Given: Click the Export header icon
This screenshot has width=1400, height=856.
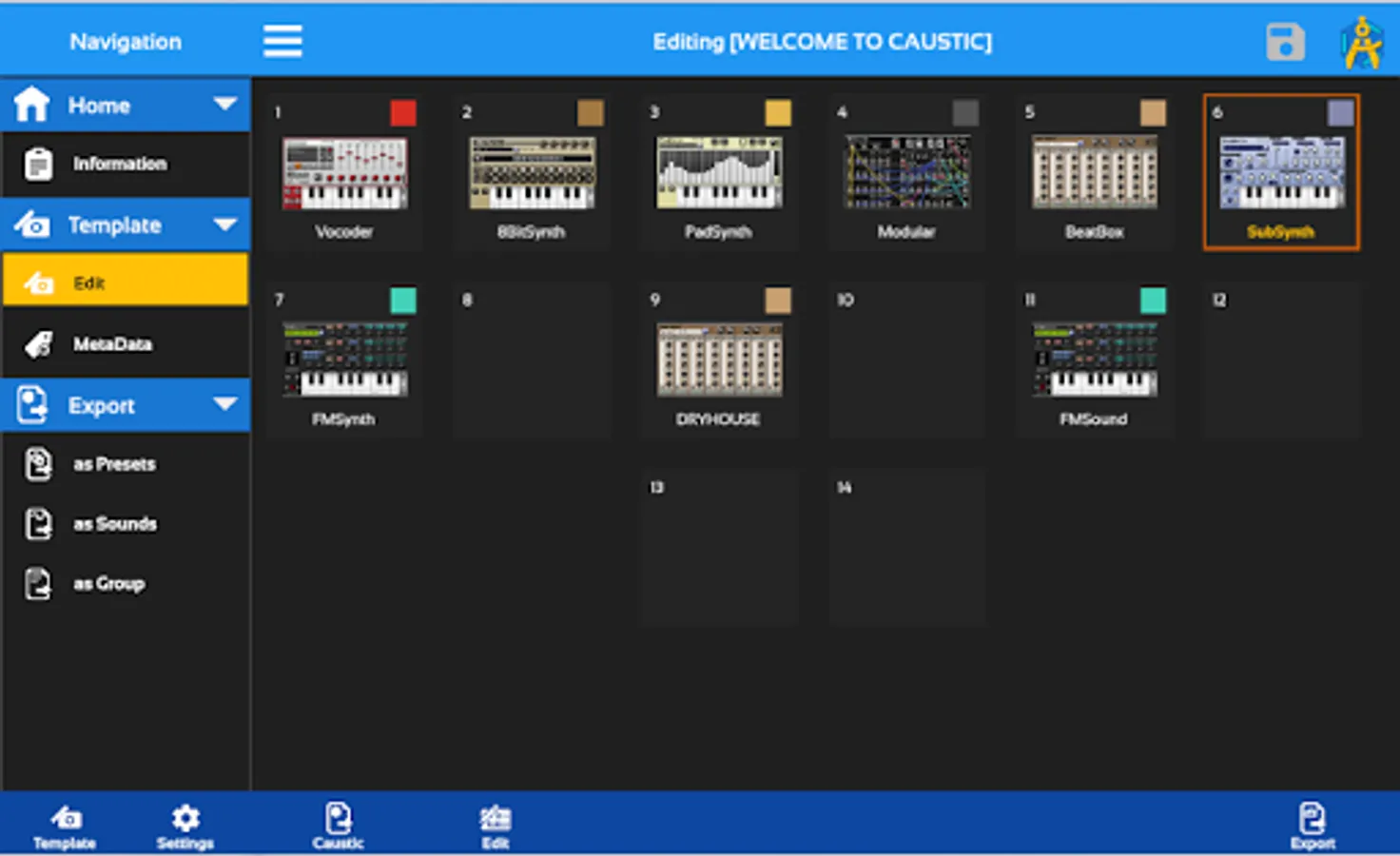Looking at the screenshot, I should click(31, 404).
